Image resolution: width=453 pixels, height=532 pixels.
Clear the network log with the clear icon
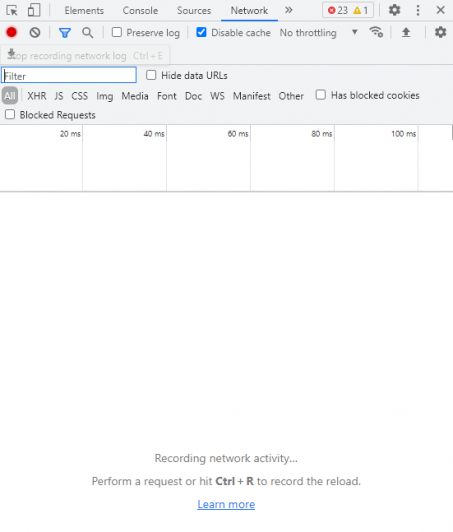35,33
